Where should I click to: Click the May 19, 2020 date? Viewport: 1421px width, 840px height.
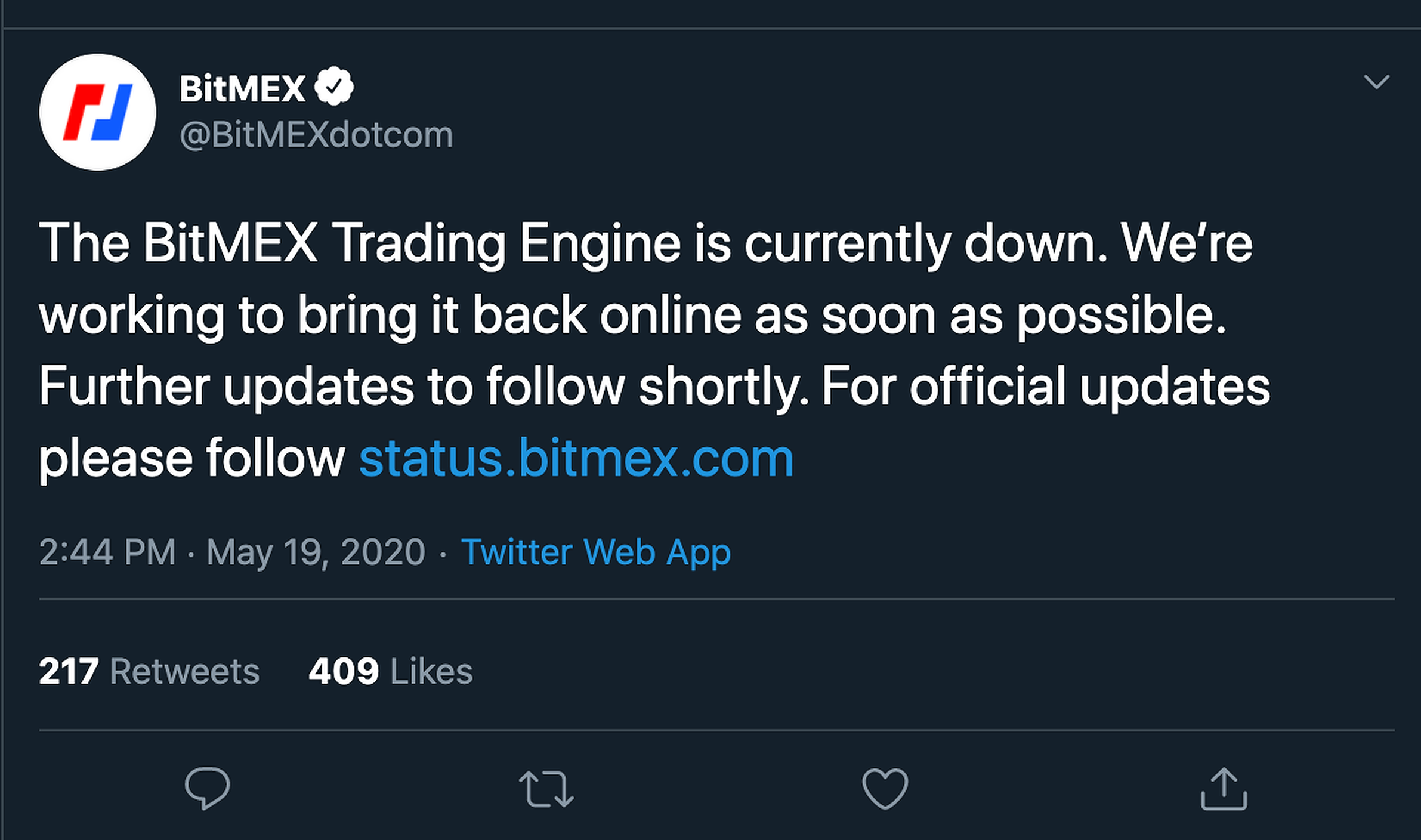pyautogui.click(x=316, y=552)
